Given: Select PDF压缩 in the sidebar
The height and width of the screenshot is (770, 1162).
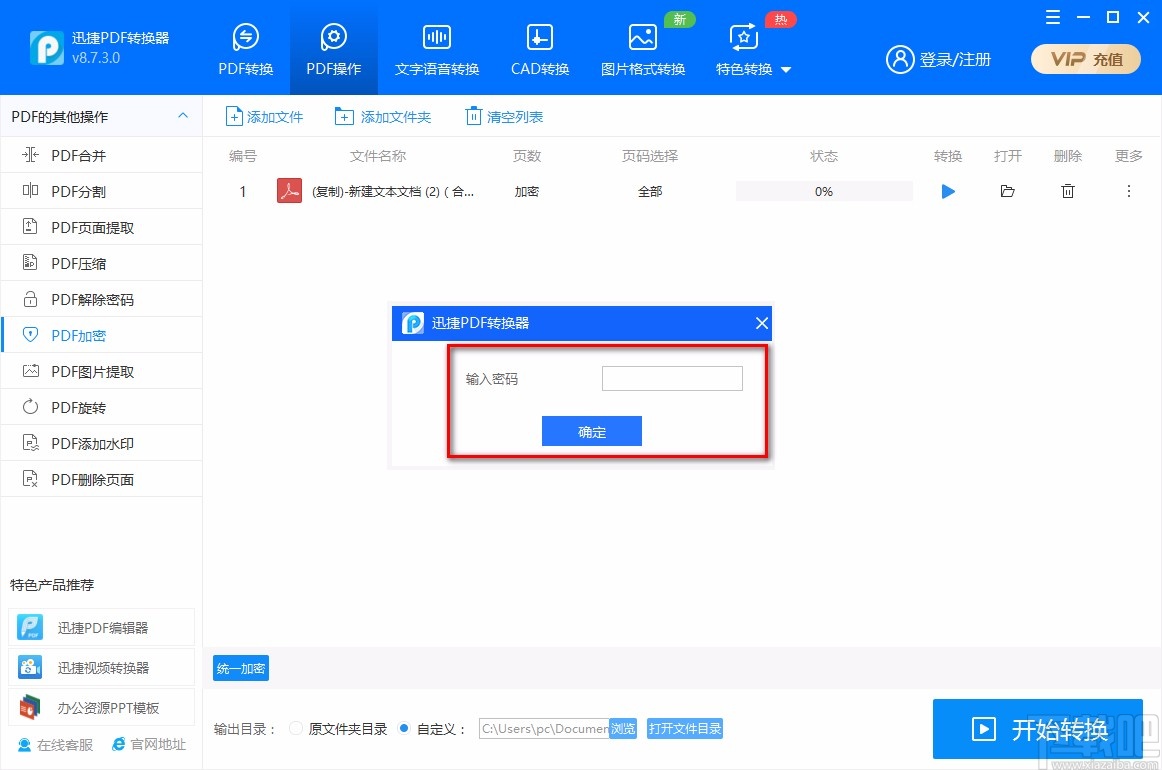Looking at the screenshot, I should coord(102,263).
